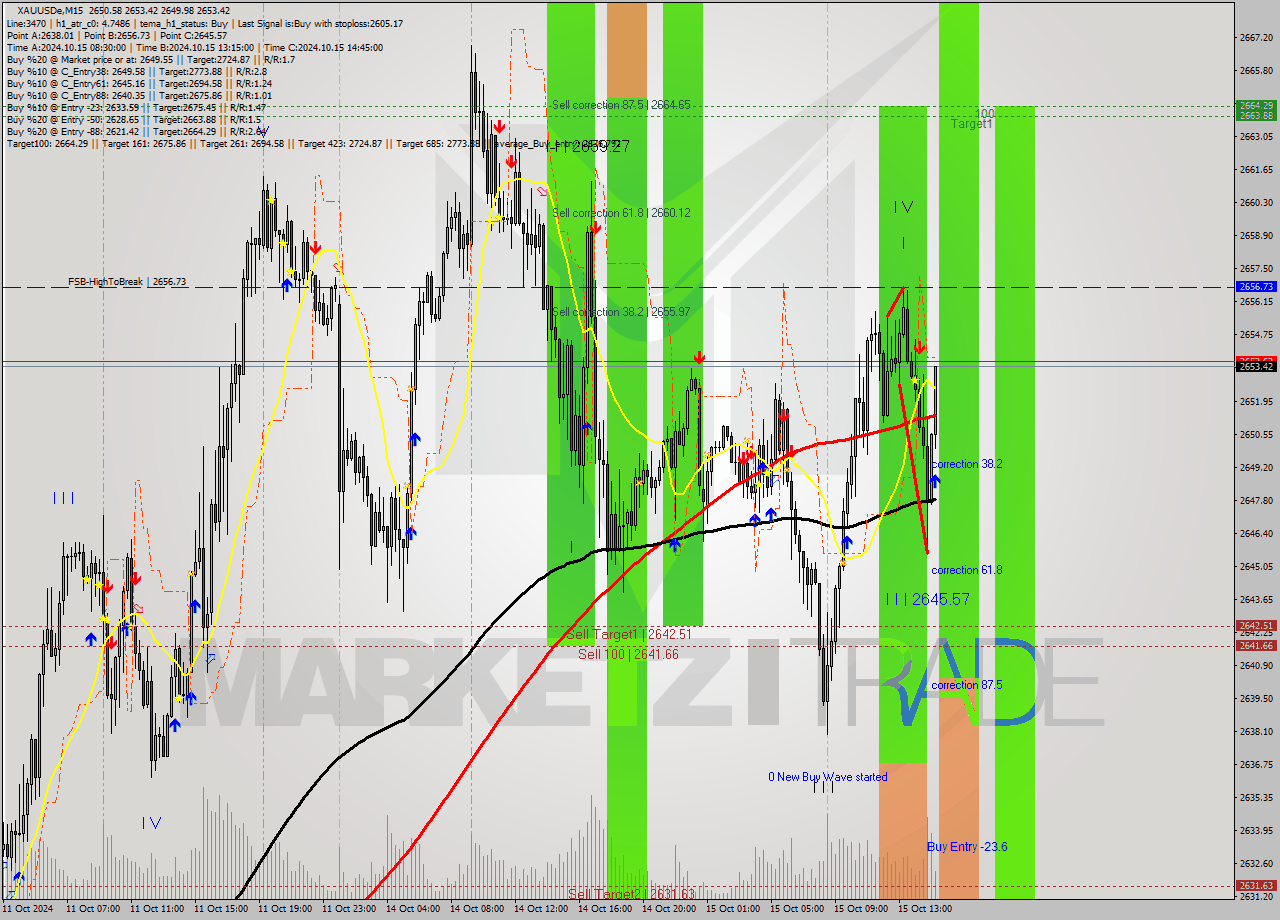
Task: Click the 2663.88 green price tag
Action: (x=1256, y=115)
